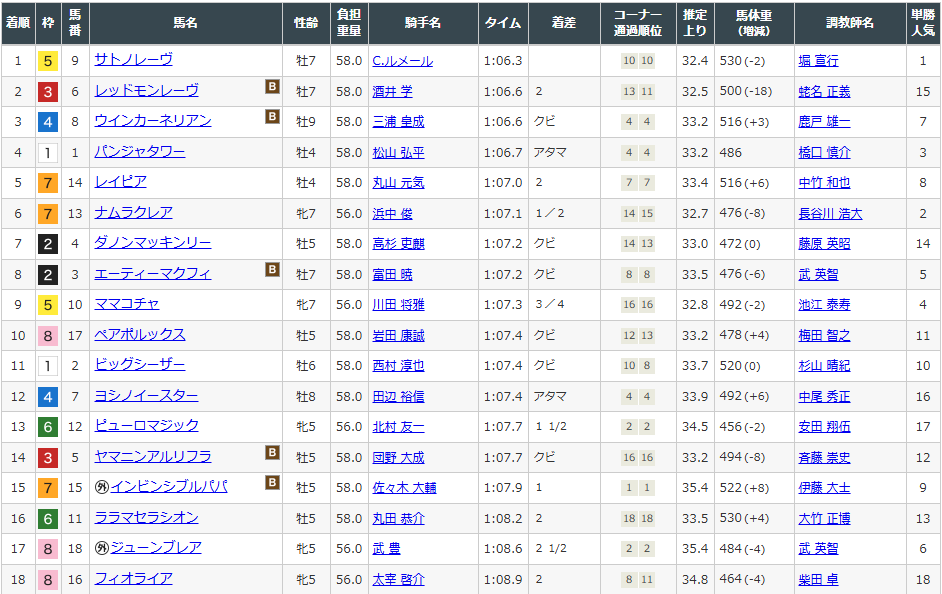Image resolution: width=942 pixels, height=594 pixels.
Task: Click the white frame 1 box for パンジャタワー
Action: [47, 153]
